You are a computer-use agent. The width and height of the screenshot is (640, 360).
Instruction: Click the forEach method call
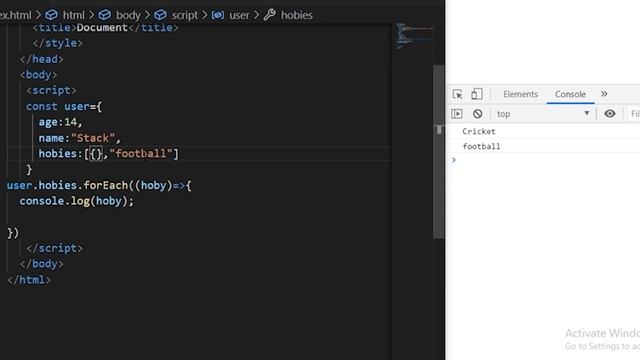(106, 185)
